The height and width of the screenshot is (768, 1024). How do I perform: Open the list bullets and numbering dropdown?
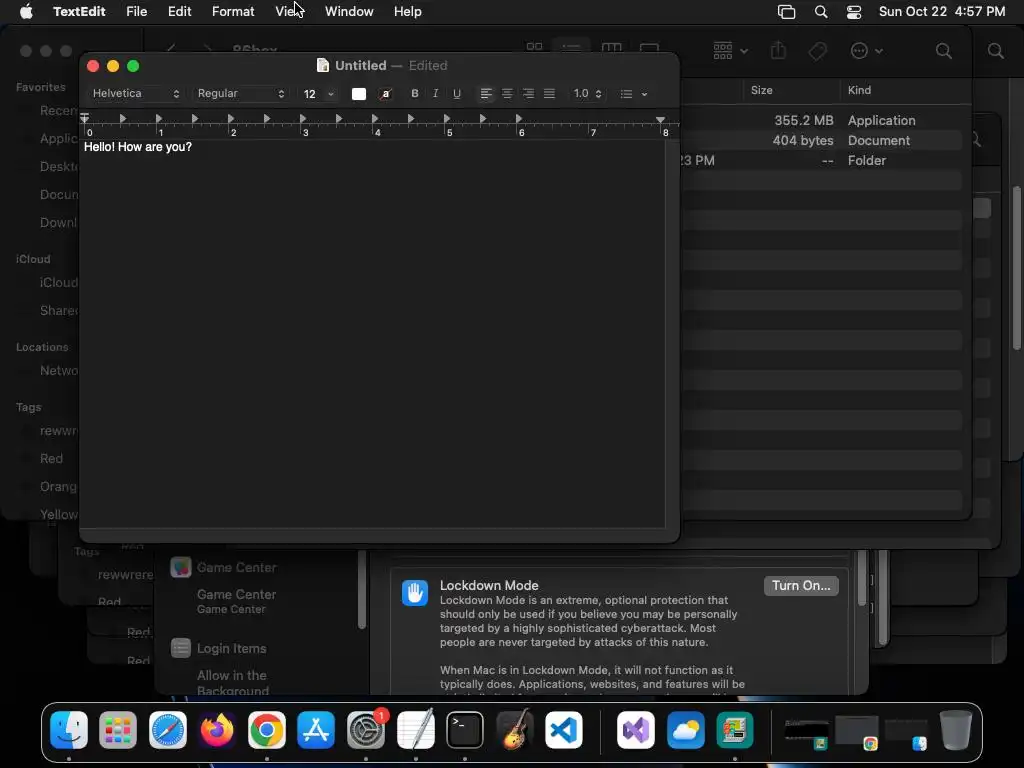[633, 93]
